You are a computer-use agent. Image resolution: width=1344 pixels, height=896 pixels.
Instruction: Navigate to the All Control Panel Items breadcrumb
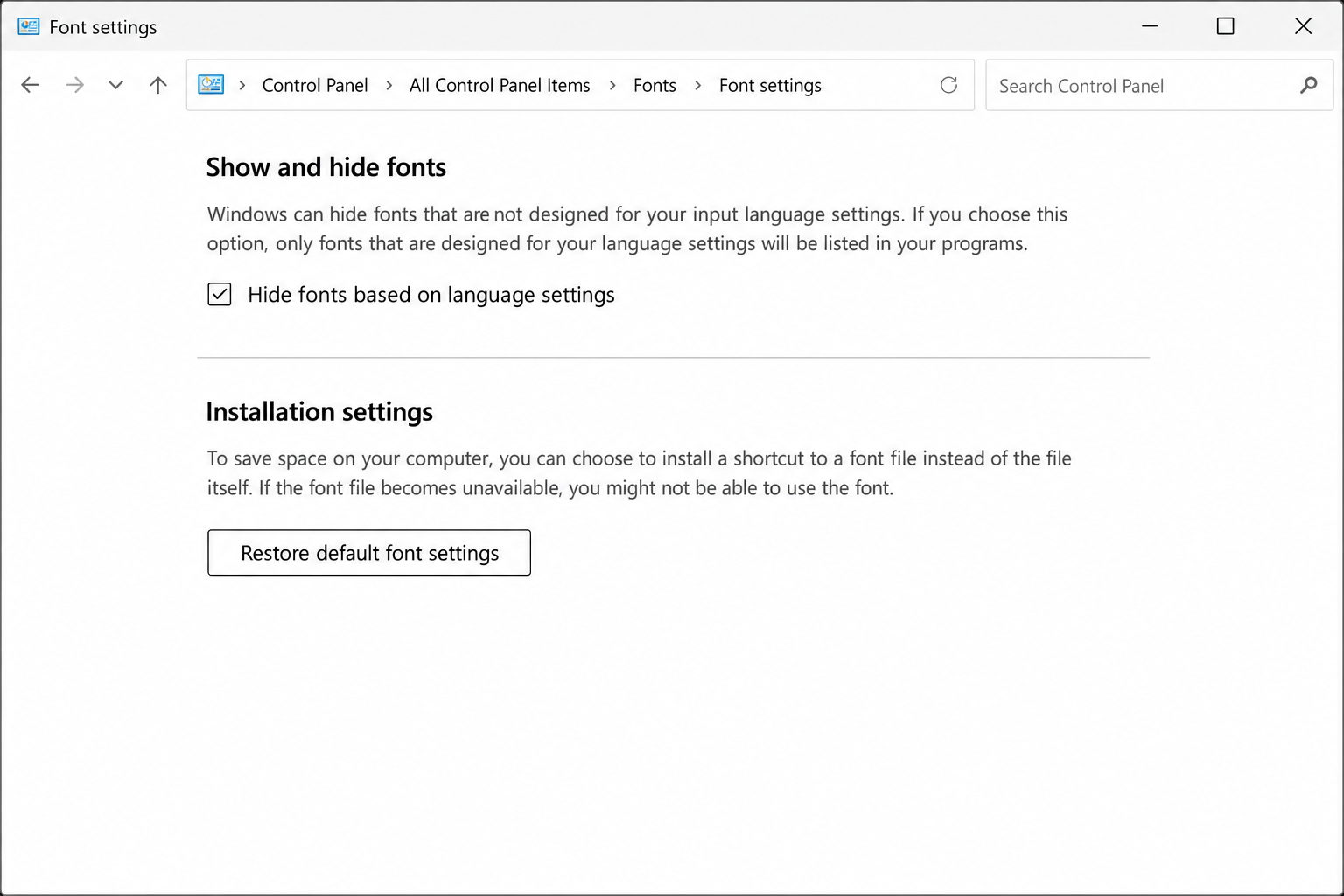500,85
